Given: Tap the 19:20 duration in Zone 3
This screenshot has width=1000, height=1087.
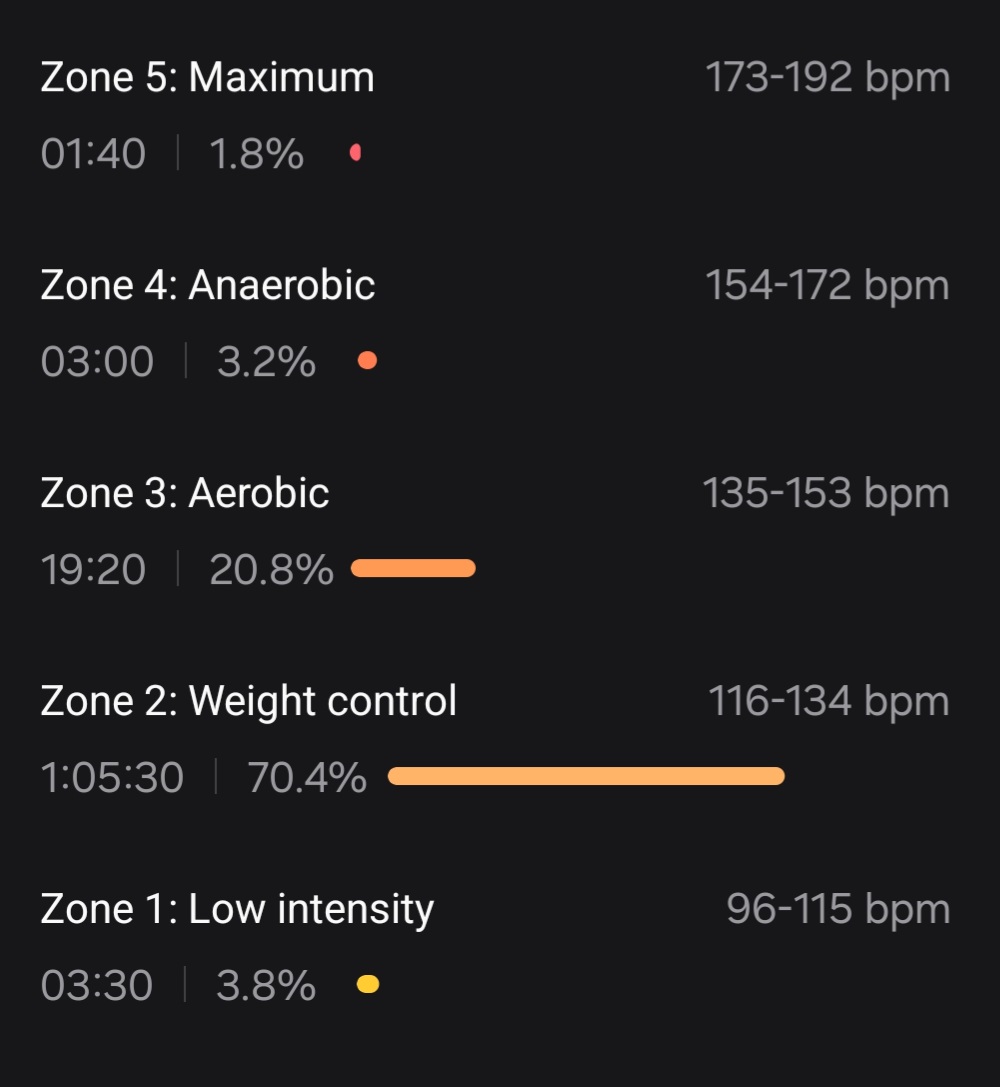Looking at the screenshot, I should click(x=94, y=569).
